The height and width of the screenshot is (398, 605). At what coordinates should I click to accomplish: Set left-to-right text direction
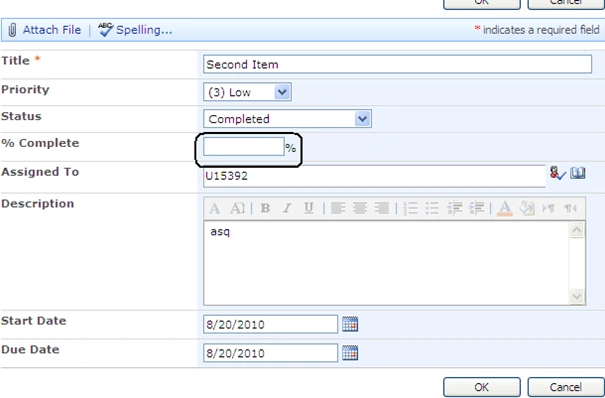click(548, 209)
